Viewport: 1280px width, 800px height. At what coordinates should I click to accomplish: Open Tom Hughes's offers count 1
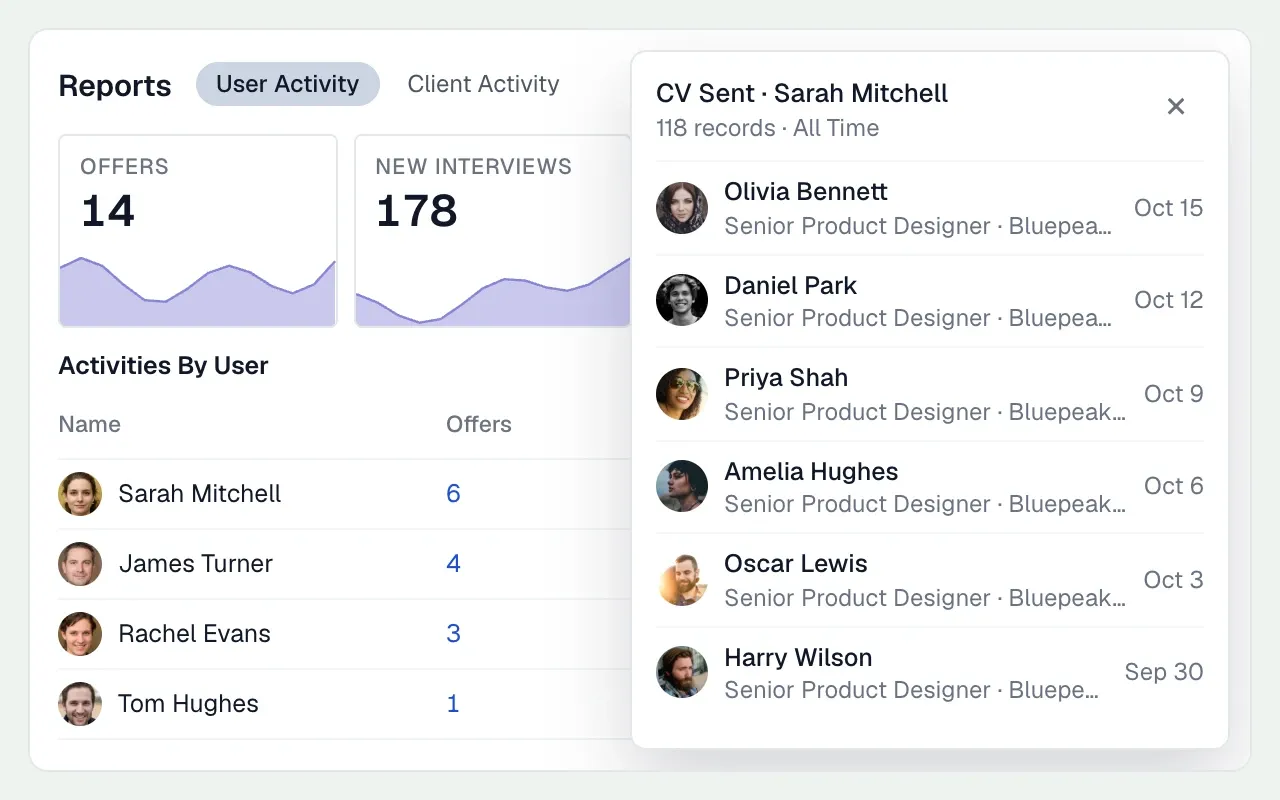[x=453, y=704]
